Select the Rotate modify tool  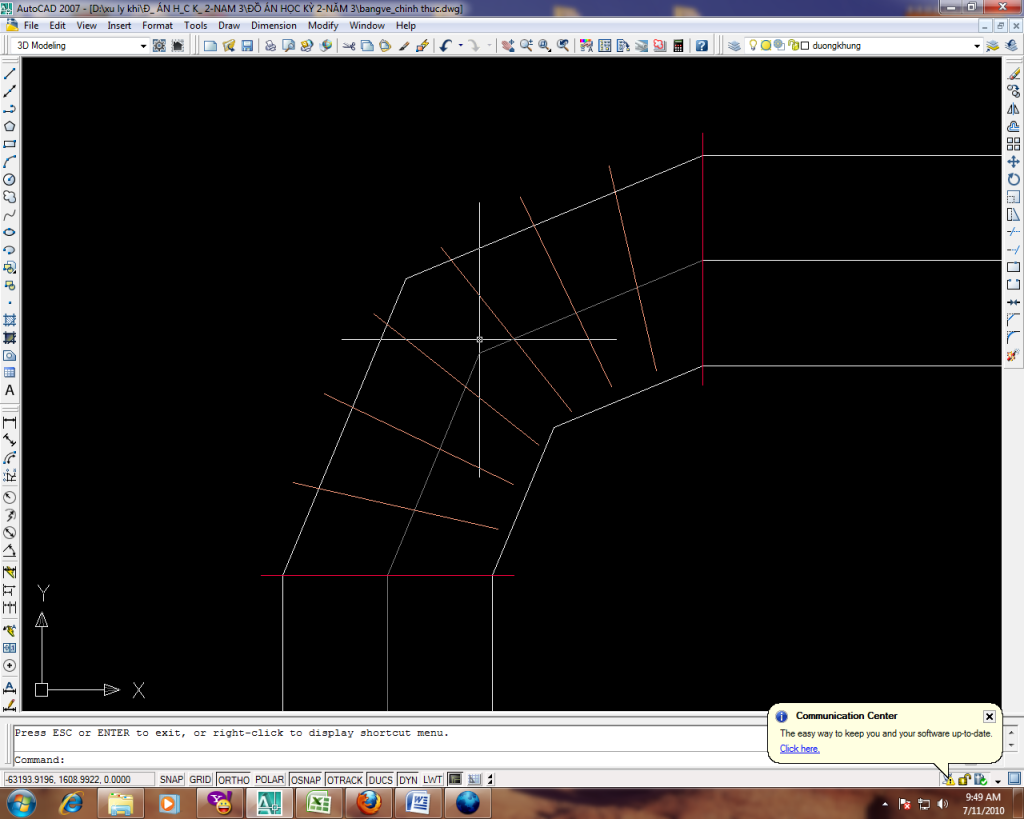click(1013, 180)
